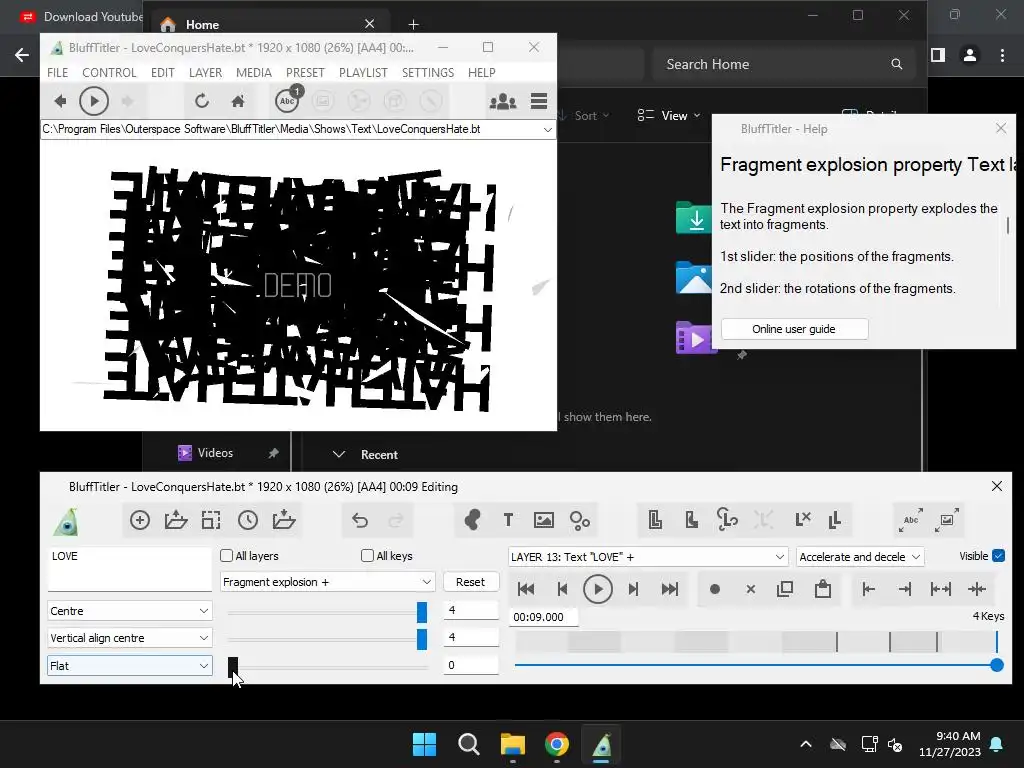This screenshot has height=768, width=1024.
Task: Click the blob shape layer icon
Action: click(472, 520)
